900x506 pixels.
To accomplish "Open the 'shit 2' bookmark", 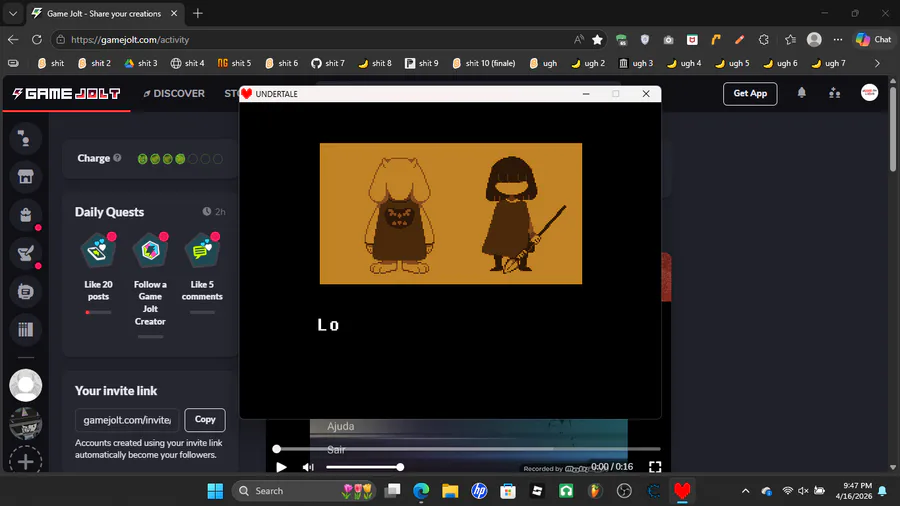I will (94, 63).
